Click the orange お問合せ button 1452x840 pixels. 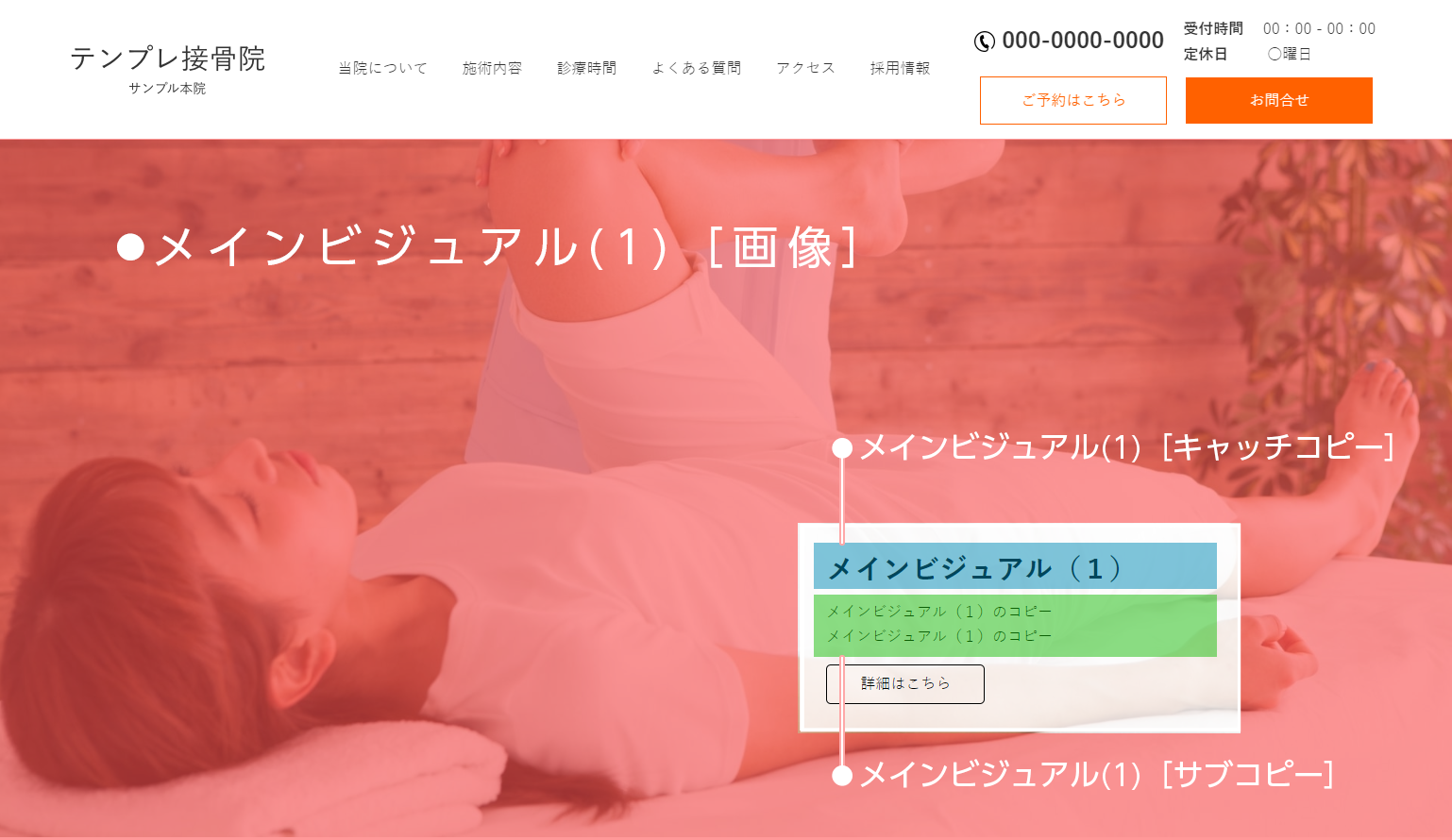pos(1279,100)
